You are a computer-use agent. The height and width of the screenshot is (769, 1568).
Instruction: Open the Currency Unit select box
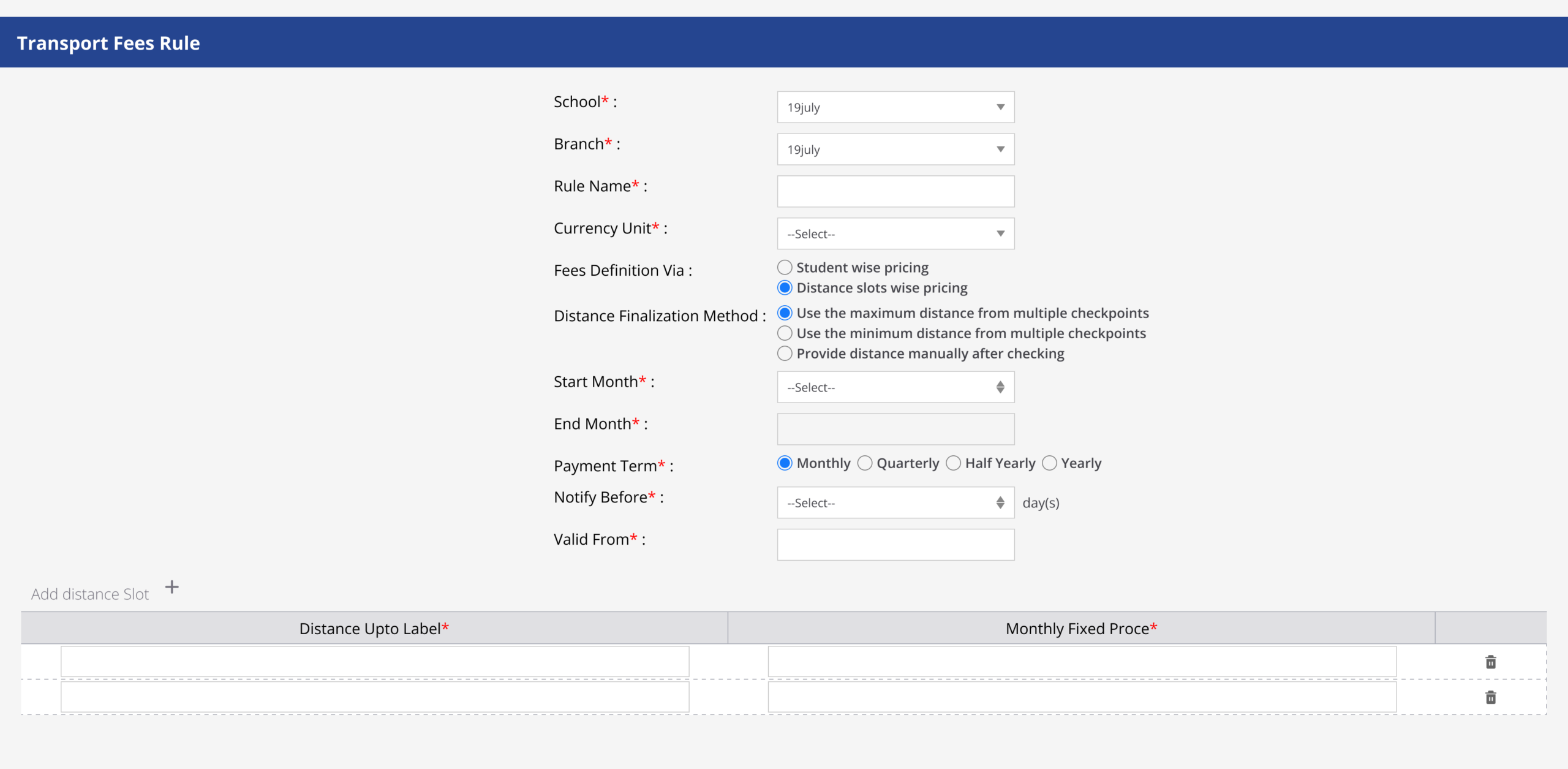click(x=895, y=234)
